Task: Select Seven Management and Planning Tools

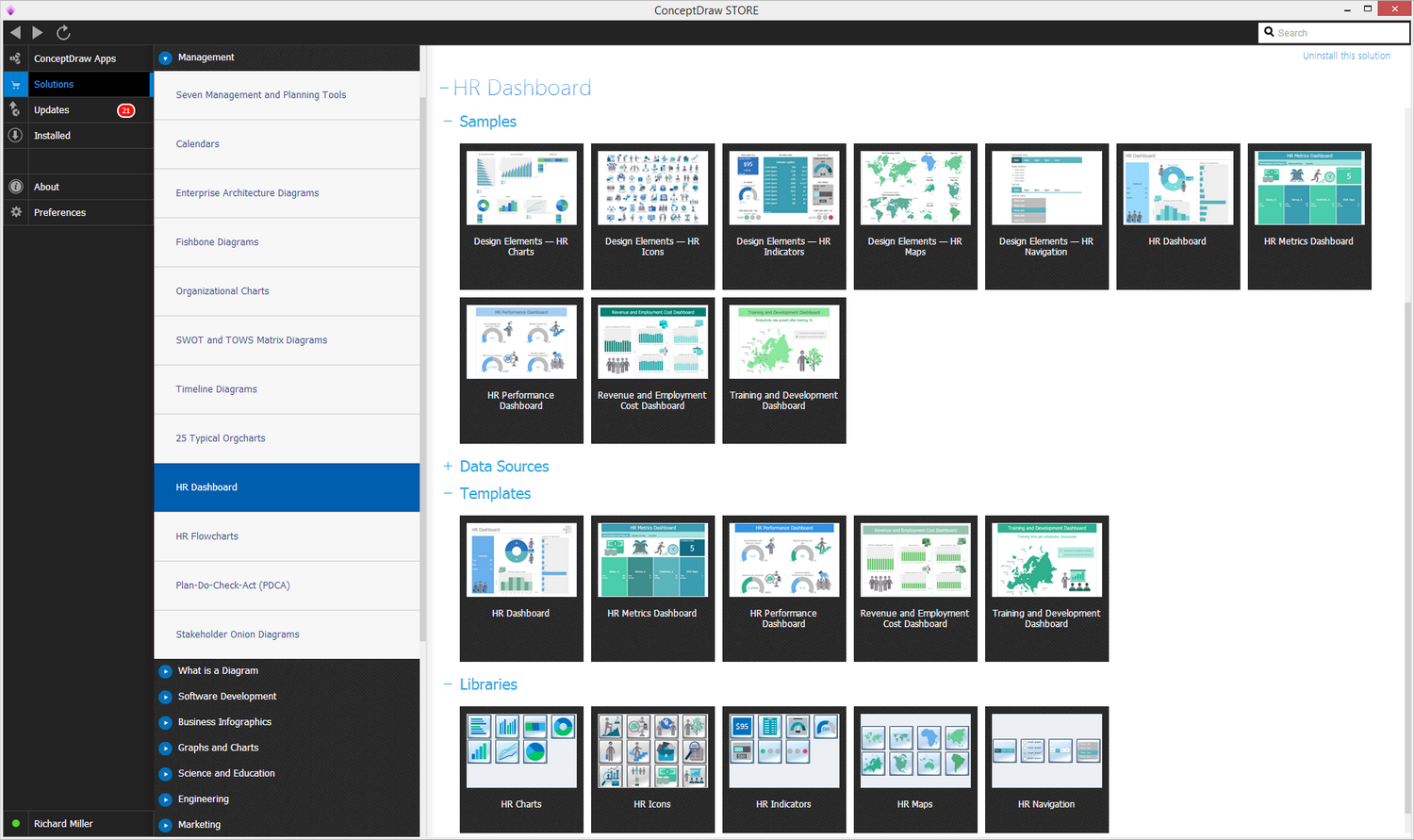Action: coord(287,95)
